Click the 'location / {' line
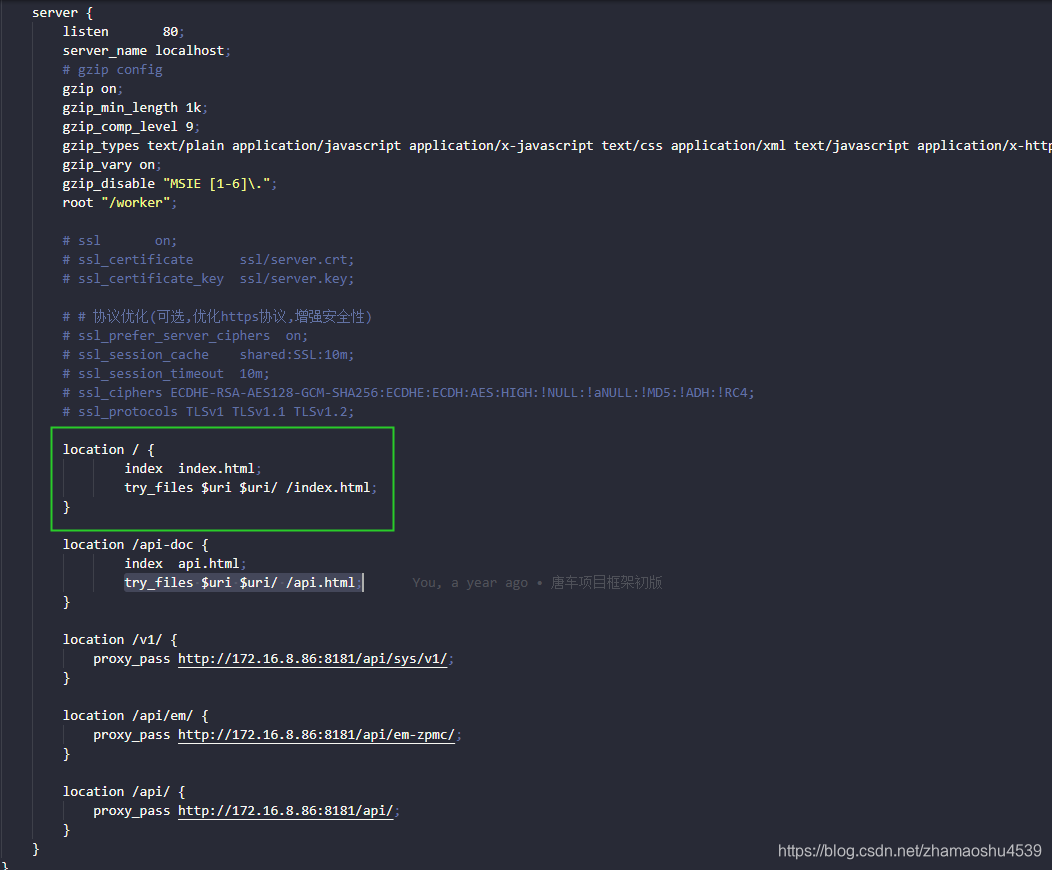 tap(109, 449)
